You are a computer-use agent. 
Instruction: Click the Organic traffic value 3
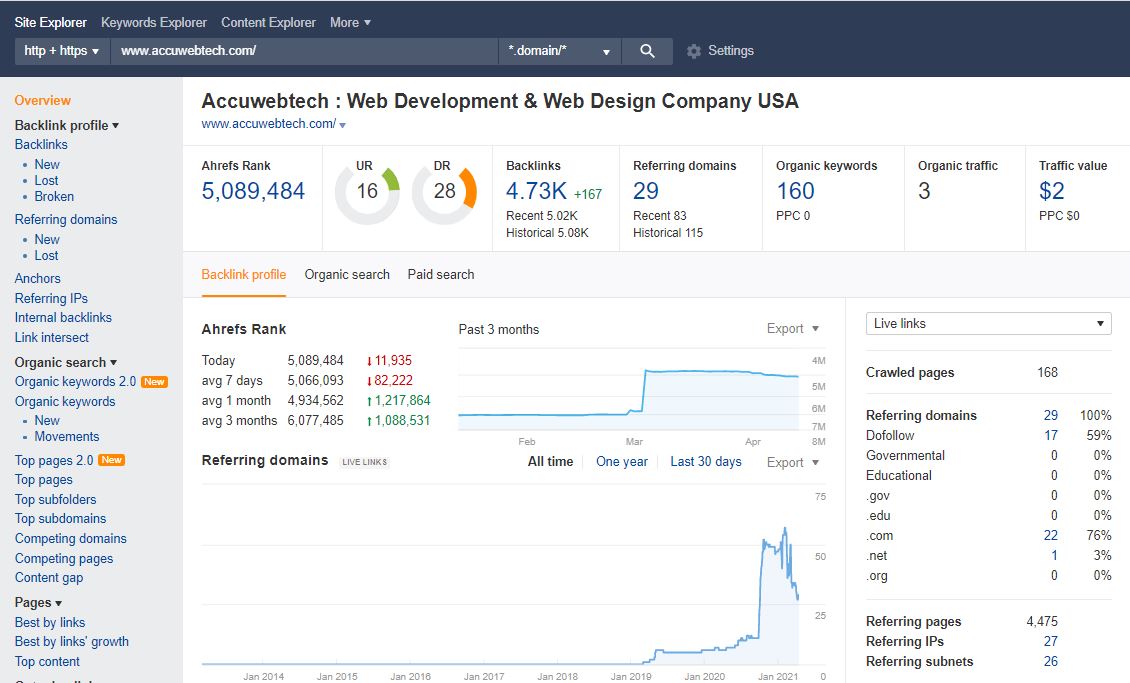924,191
